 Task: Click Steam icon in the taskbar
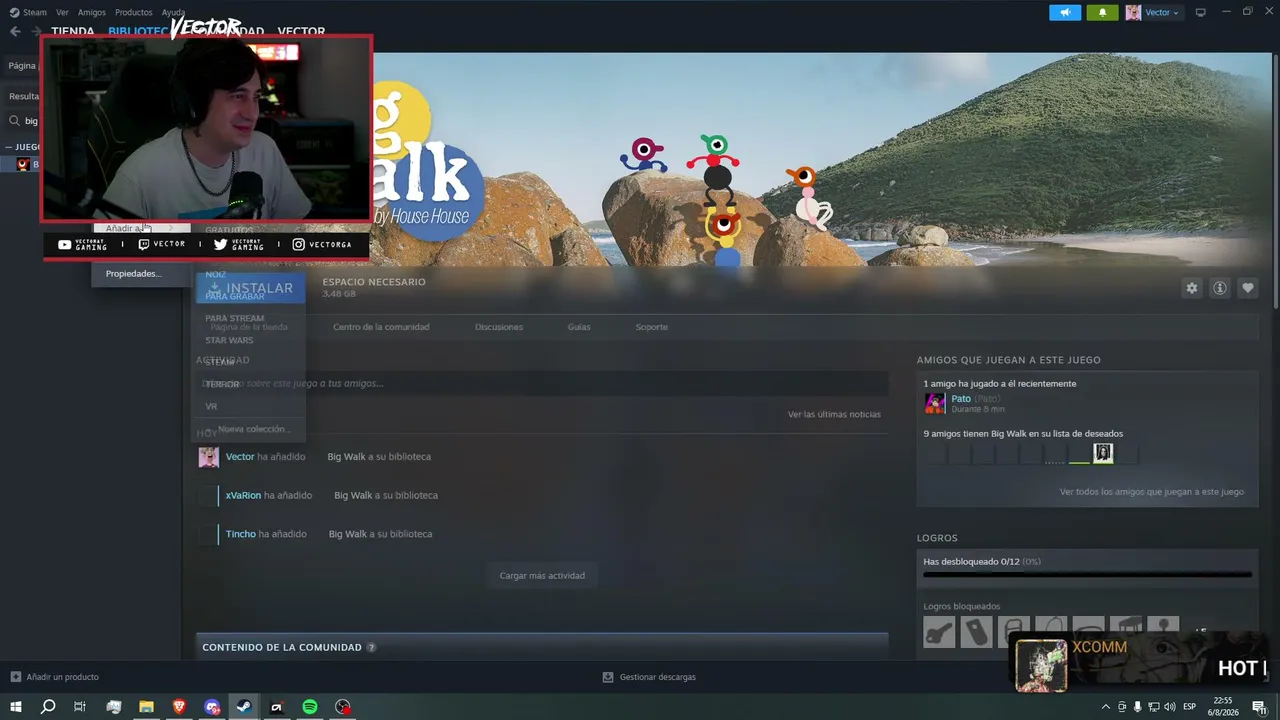point(244,707)
